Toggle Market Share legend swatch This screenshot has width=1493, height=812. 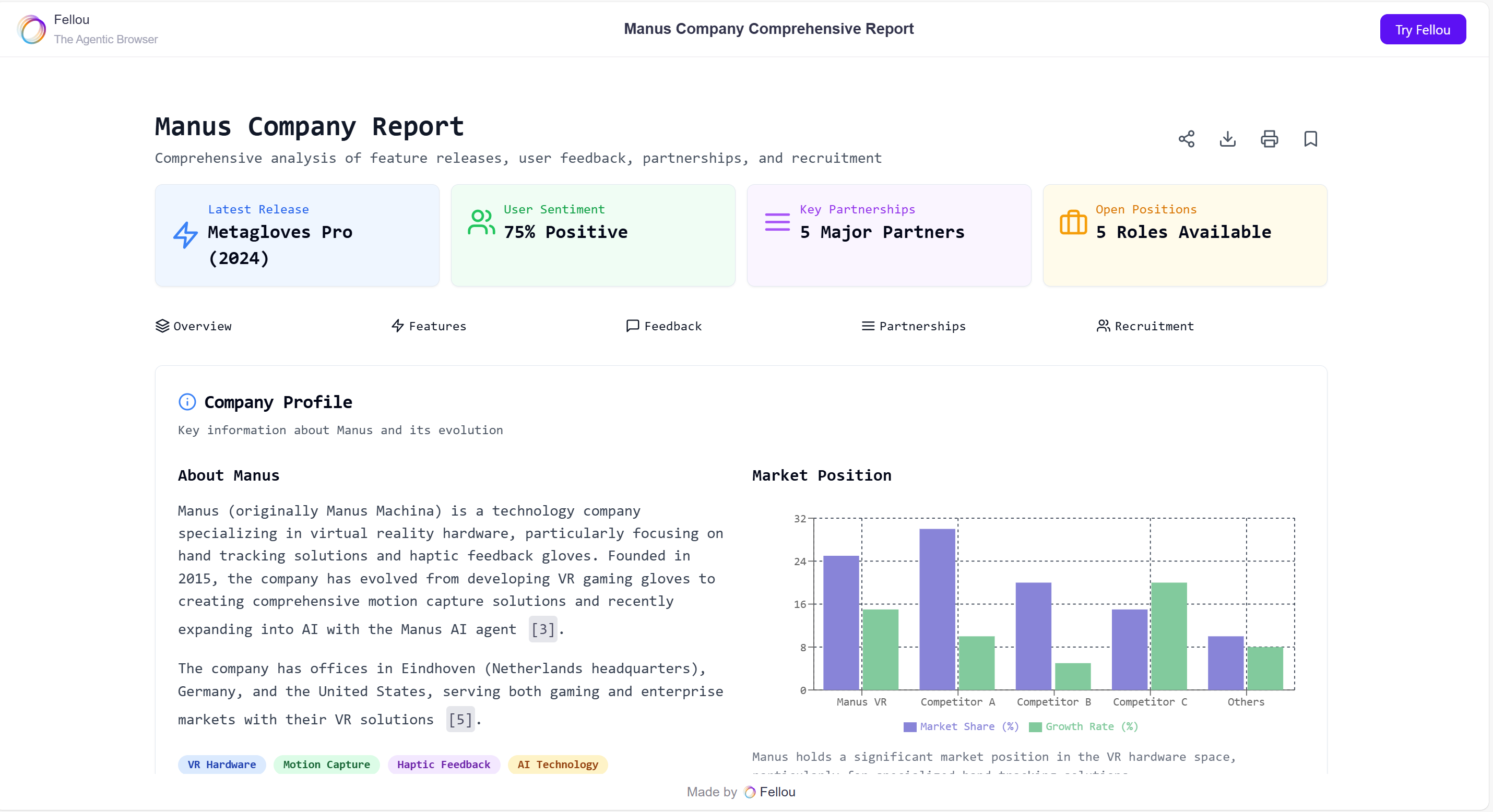point(909,727)
